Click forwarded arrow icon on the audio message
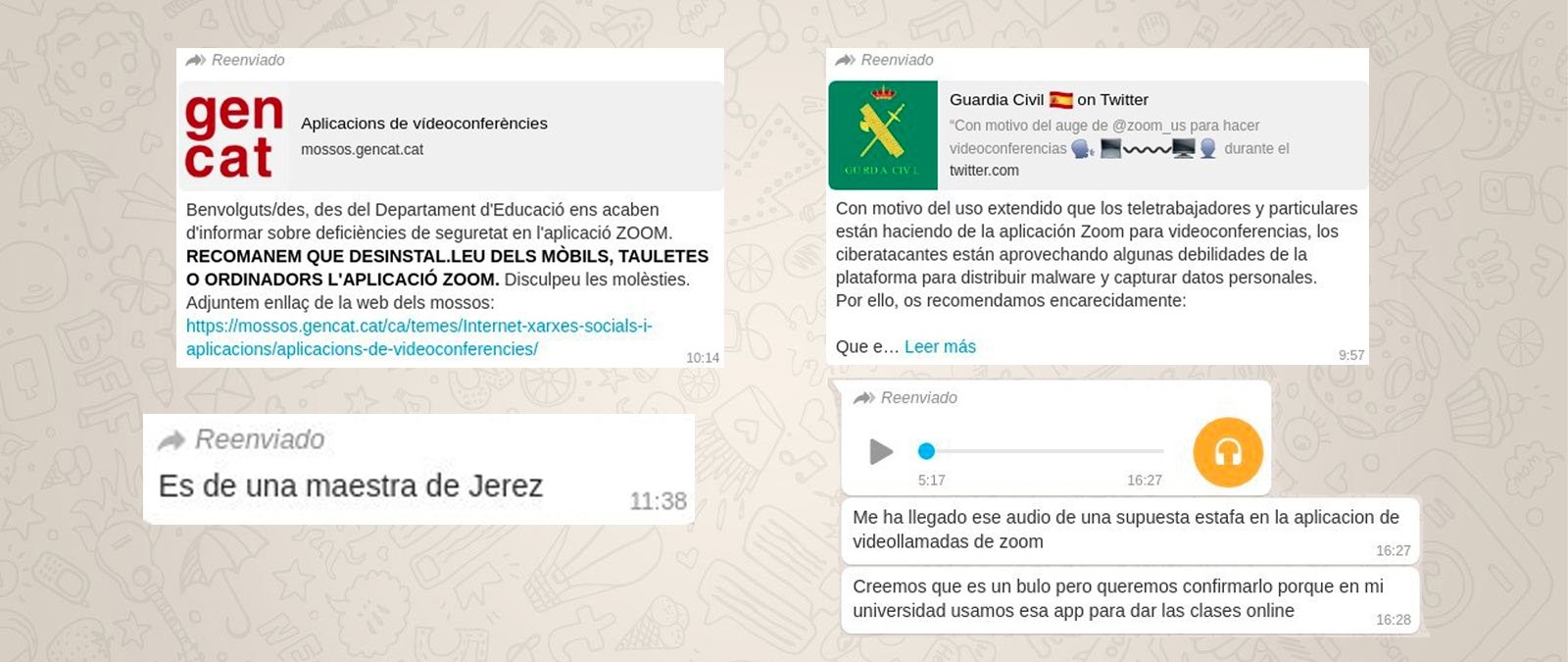 [864, 397]
